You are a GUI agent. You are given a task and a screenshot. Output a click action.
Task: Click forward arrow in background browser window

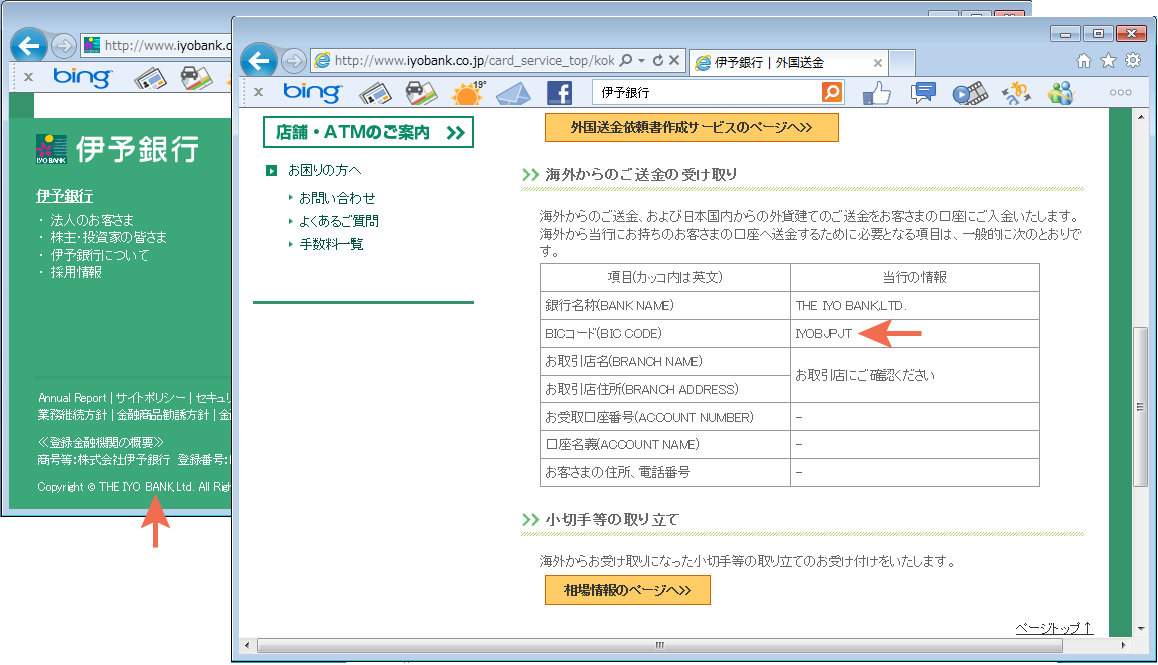[64, 46]
